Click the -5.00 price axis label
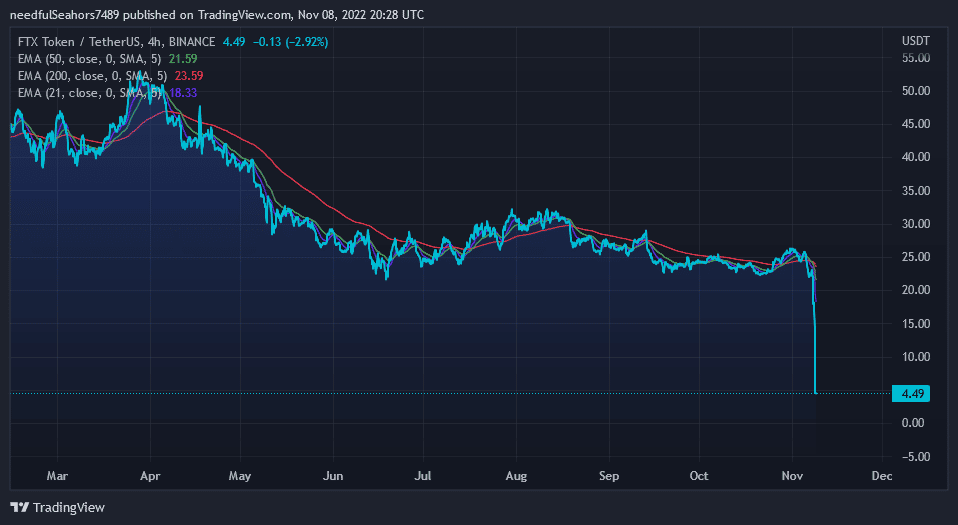The width and height of the screenshot is (958, 525). point(916,456)
